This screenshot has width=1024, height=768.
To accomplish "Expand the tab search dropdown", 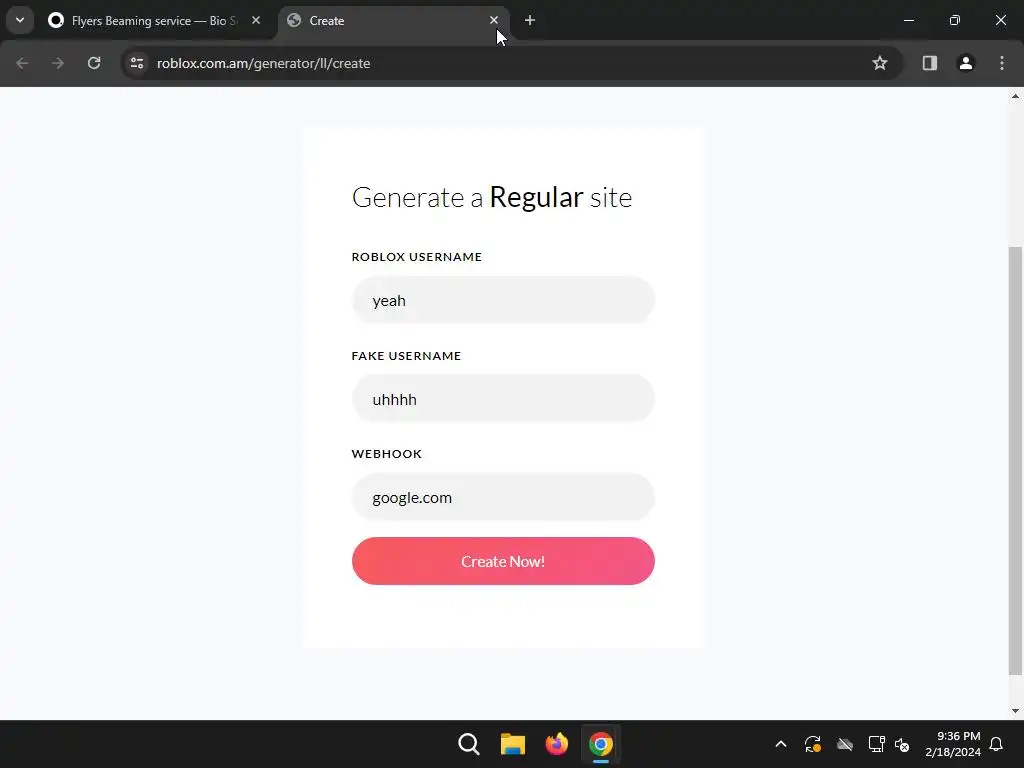I will point(20,20).
